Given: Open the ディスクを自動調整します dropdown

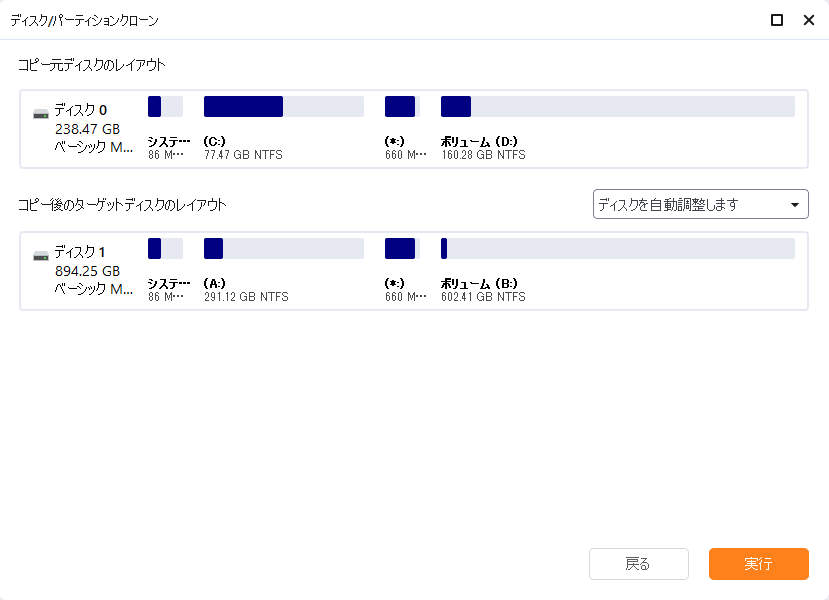Looking at the screenshot, I should pyautogui.click(x=700, y=205).
